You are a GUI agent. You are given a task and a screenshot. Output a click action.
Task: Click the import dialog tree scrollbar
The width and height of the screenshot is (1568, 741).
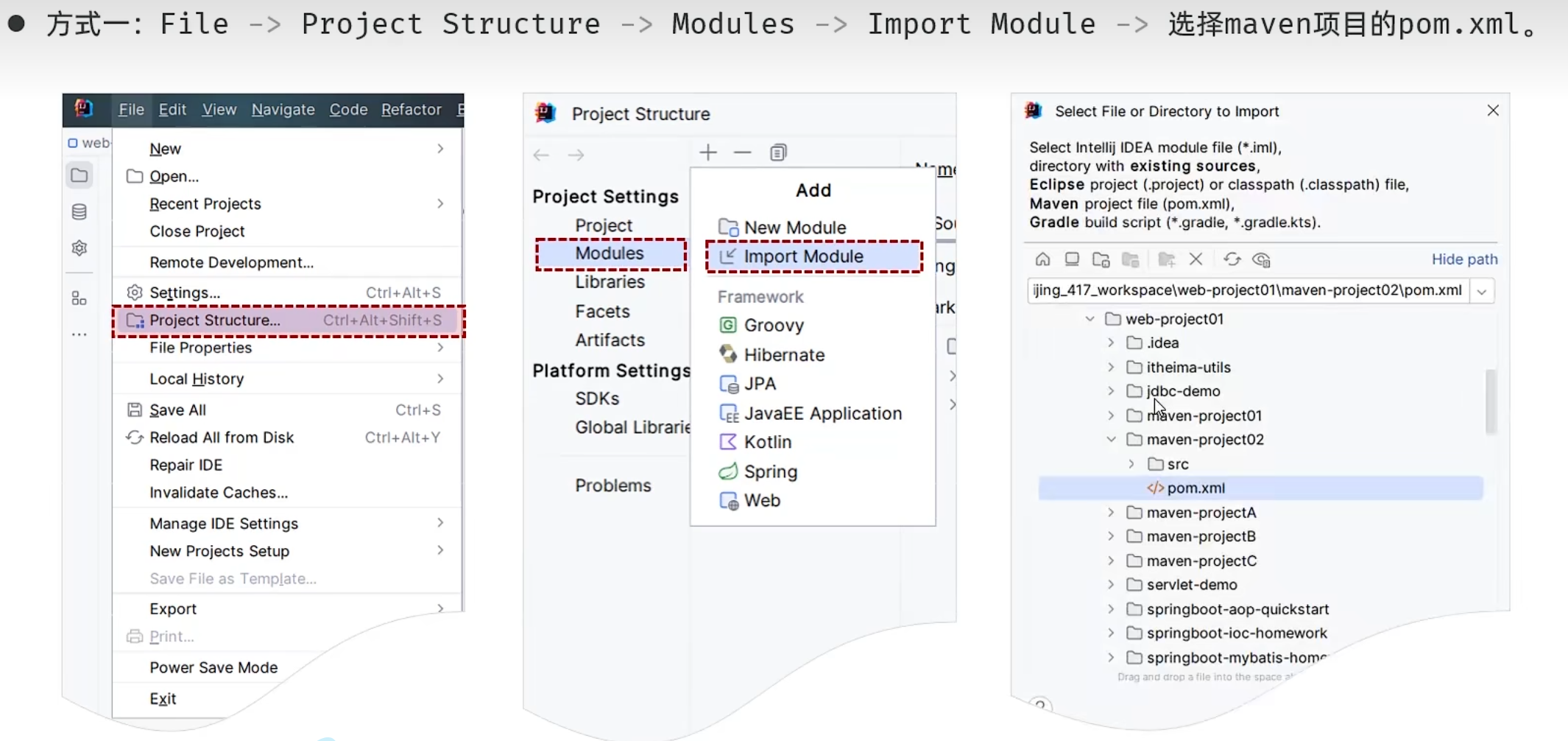1491,402
